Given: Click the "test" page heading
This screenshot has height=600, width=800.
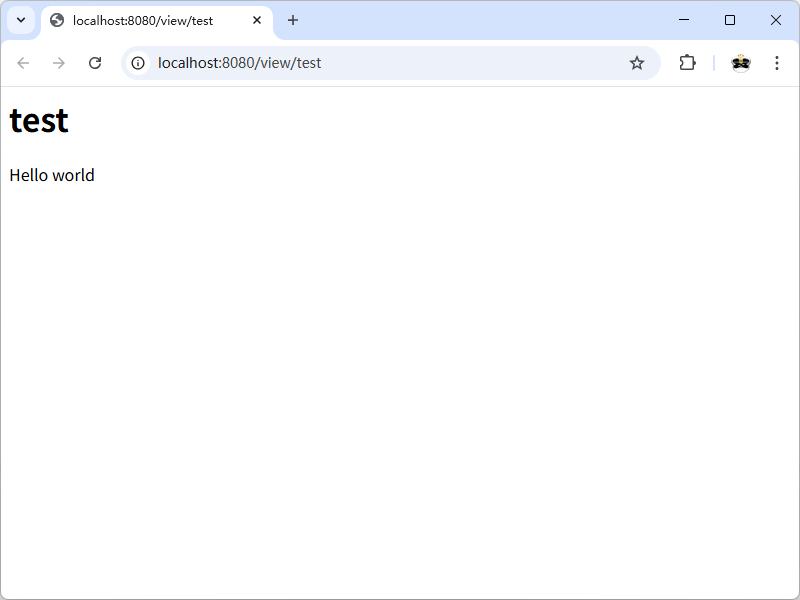Looking at the screenshot, I should click(x=39, y=121).
